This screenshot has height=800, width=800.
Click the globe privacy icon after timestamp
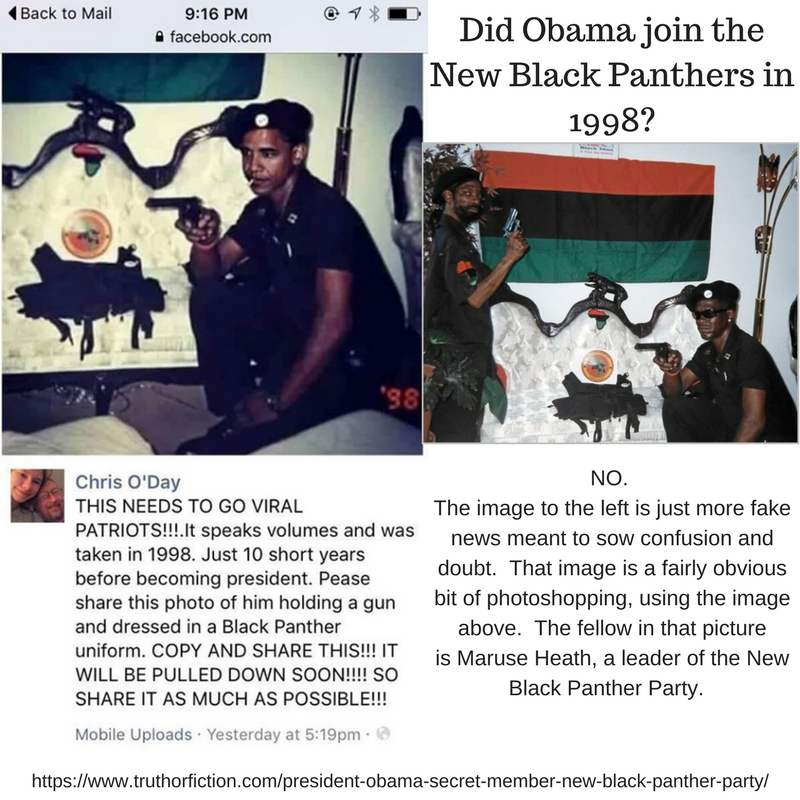(x=383, y=734)
